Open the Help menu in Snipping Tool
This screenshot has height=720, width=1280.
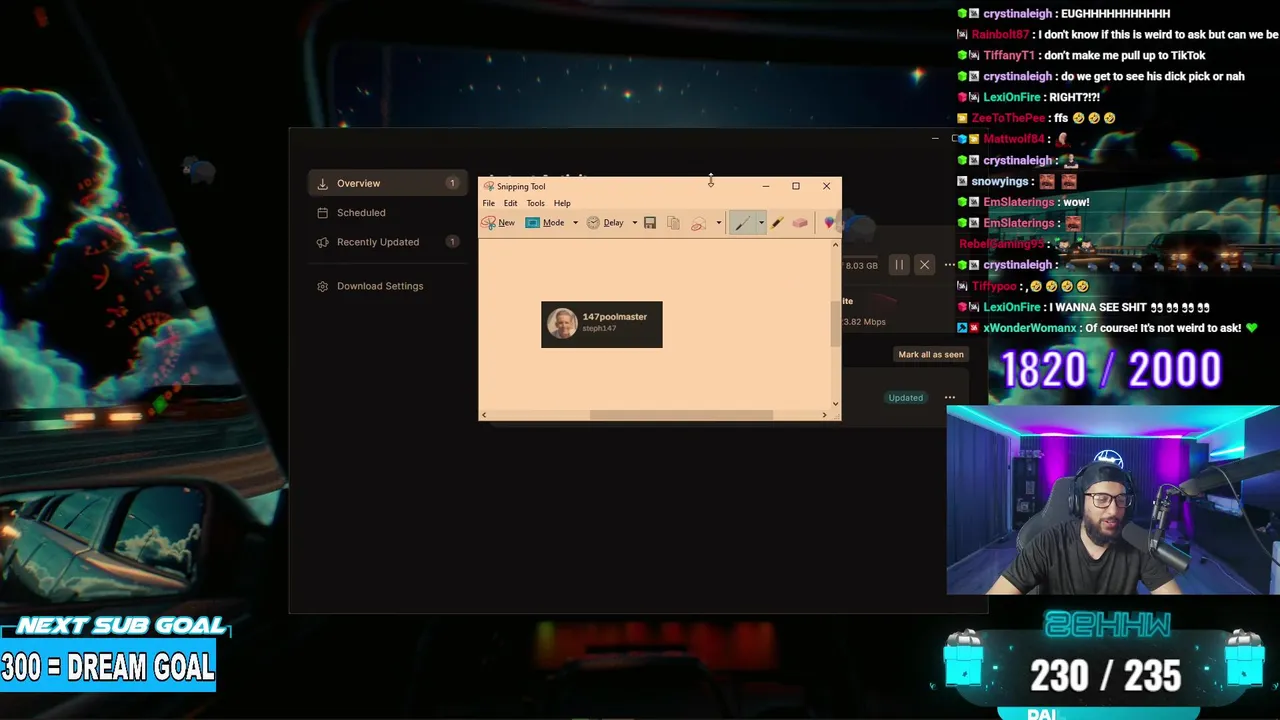(x=562, y=203)
